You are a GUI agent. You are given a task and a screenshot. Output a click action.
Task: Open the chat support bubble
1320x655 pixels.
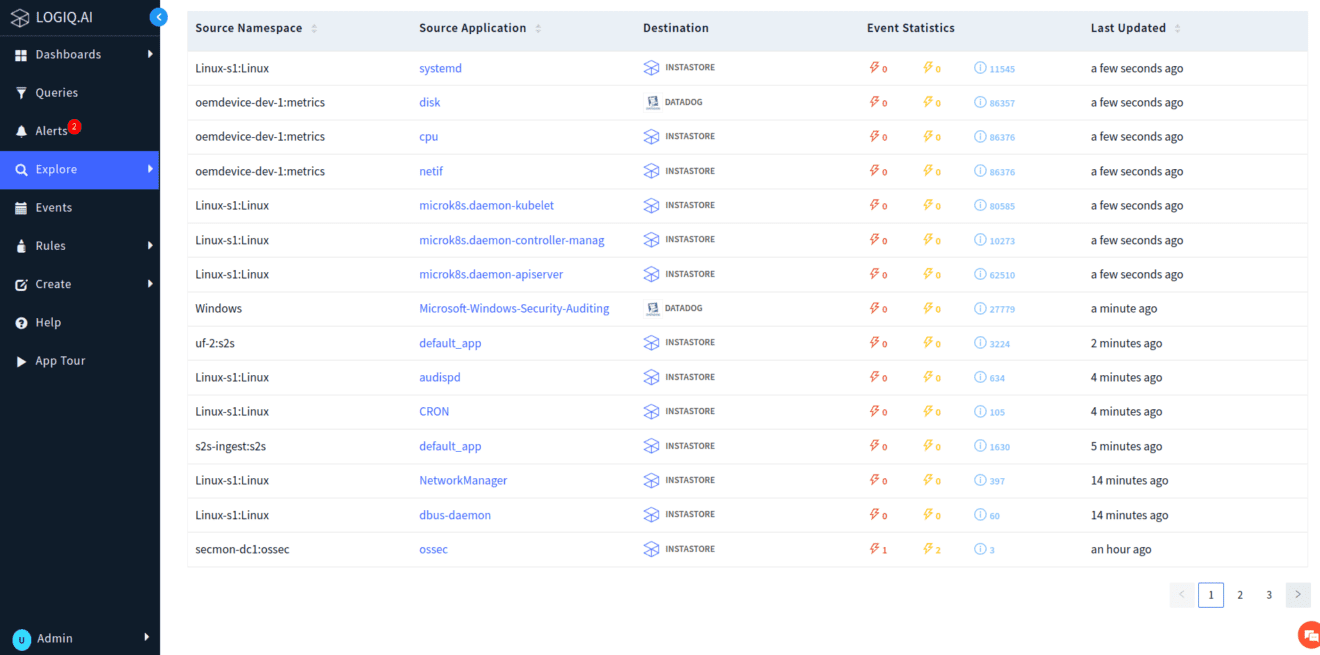pyautogui.click(x=1309, y=635)
